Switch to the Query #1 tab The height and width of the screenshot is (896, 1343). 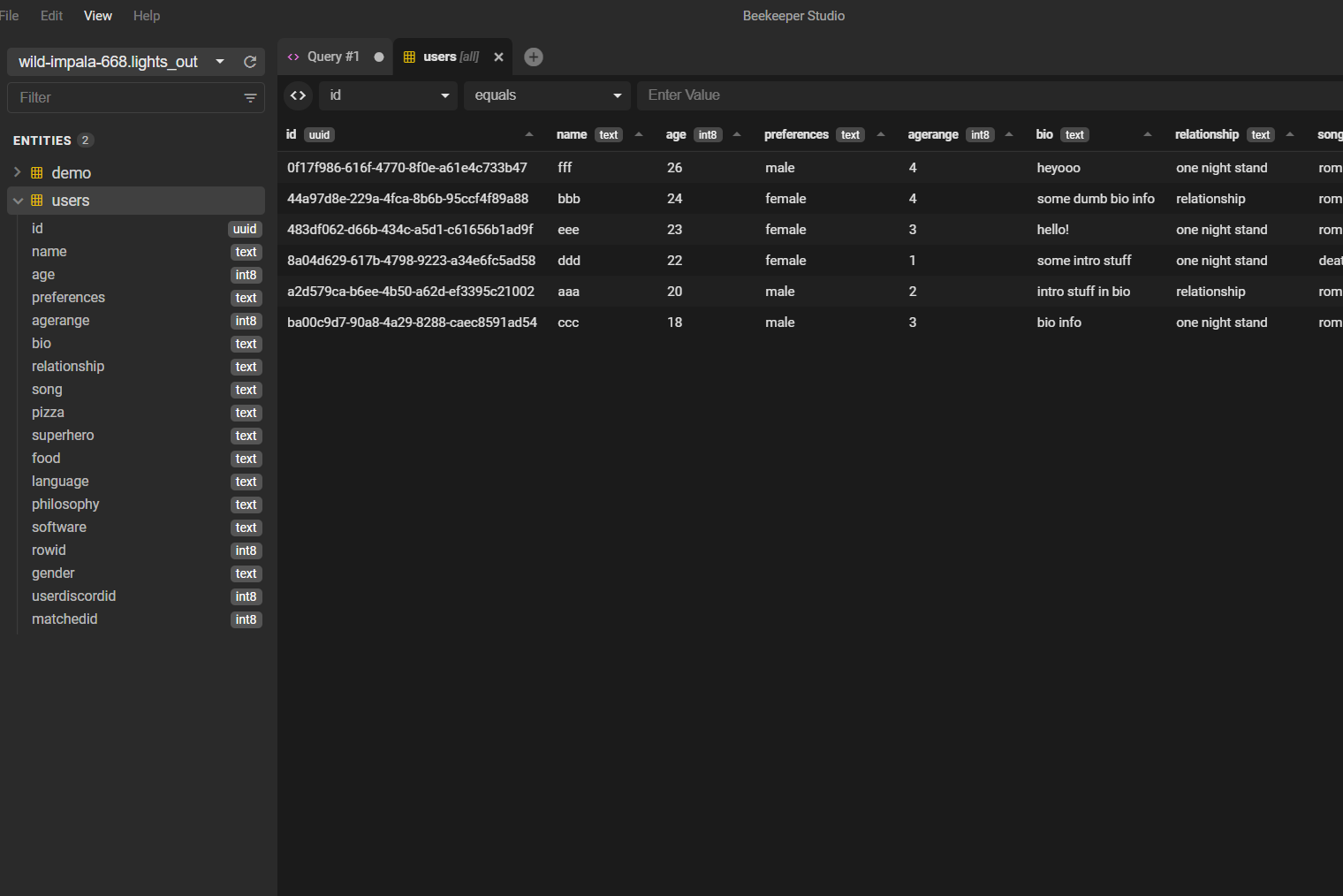tap(335, 57)
